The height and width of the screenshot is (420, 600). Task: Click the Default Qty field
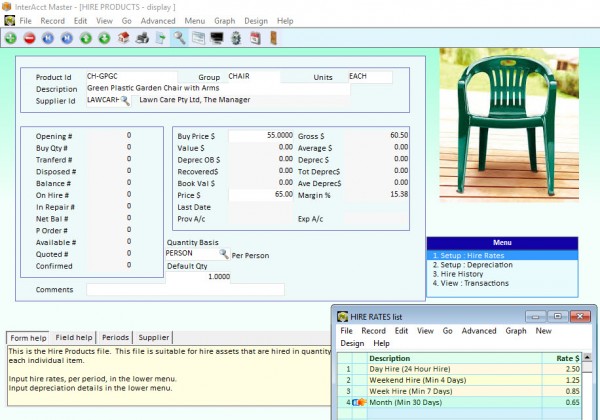pos(198,277)
